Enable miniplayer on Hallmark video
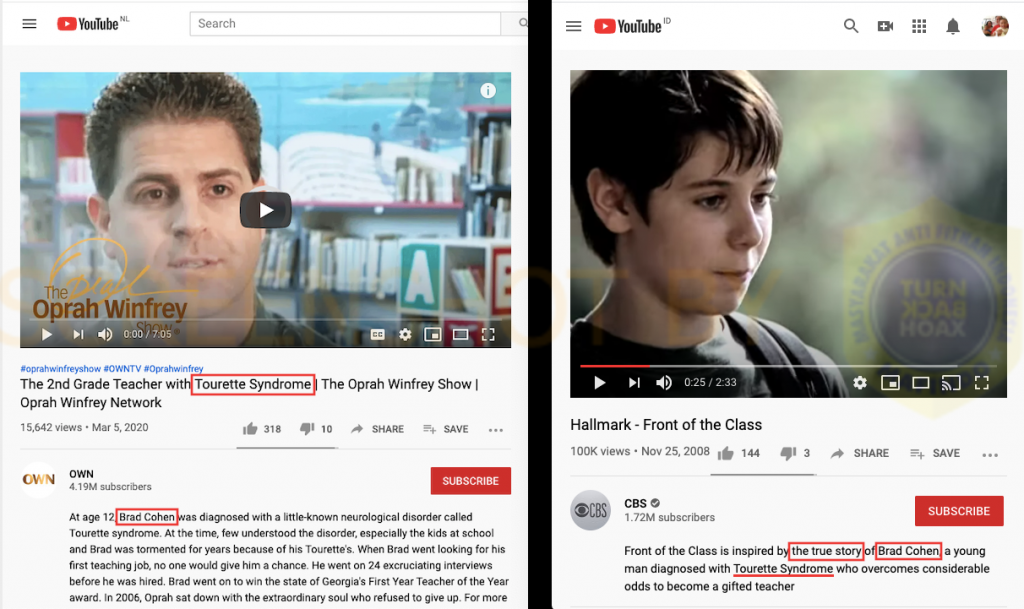This screenshot has height=609, width=1024. coord(890,383)
